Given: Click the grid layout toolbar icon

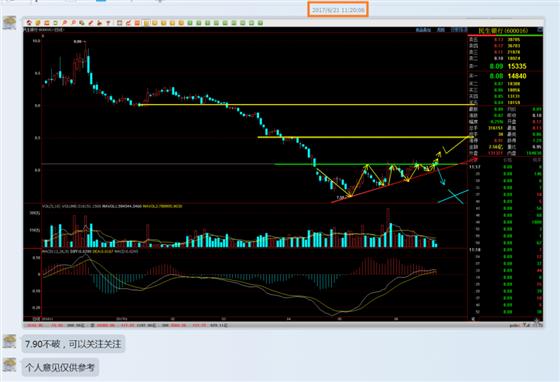Looking at the screenshot, I should pyautogui.click(x=119, y=23).
